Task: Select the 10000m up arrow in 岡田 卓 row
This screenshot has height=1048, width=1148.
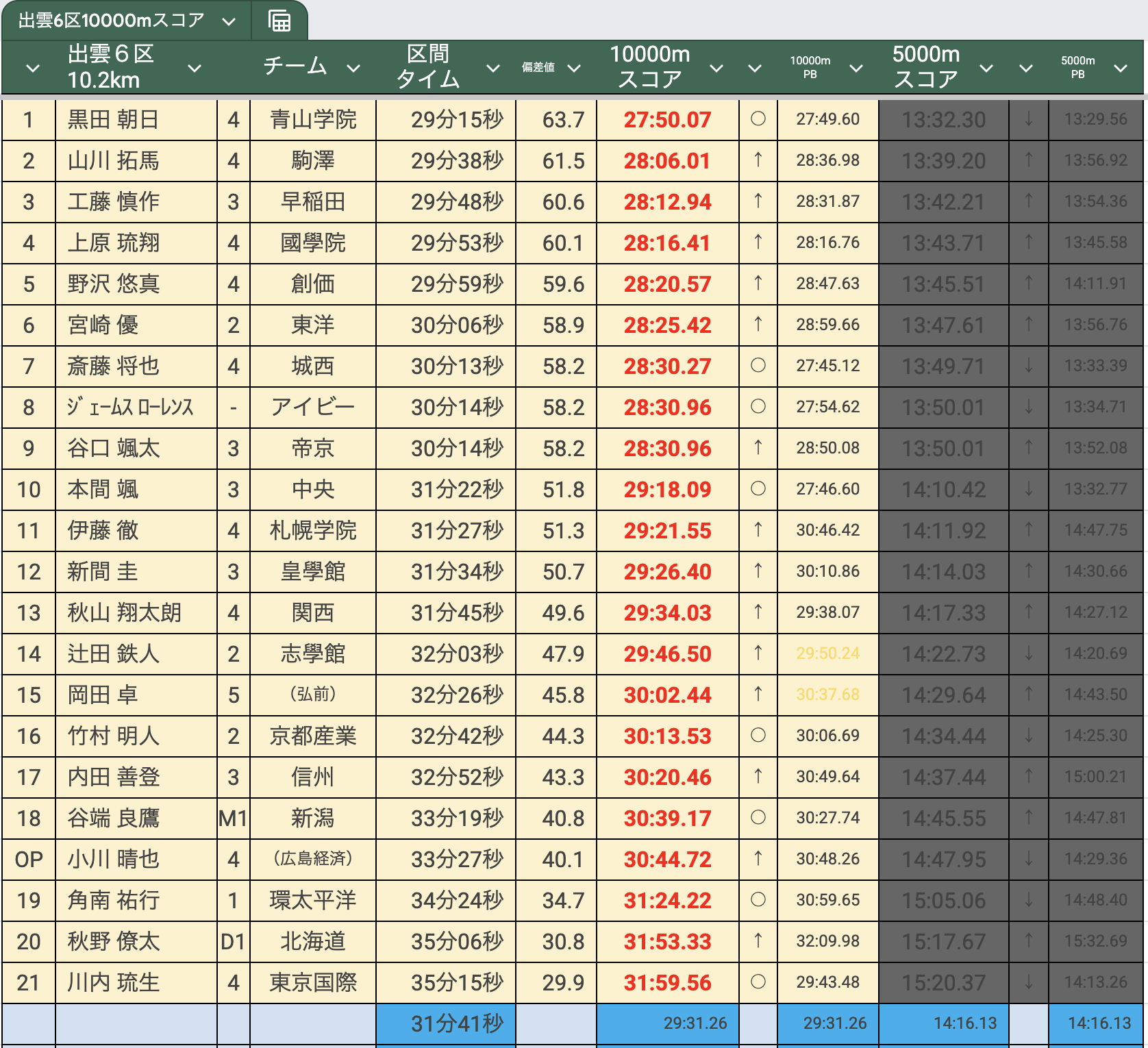Action: tap(758, 695)
